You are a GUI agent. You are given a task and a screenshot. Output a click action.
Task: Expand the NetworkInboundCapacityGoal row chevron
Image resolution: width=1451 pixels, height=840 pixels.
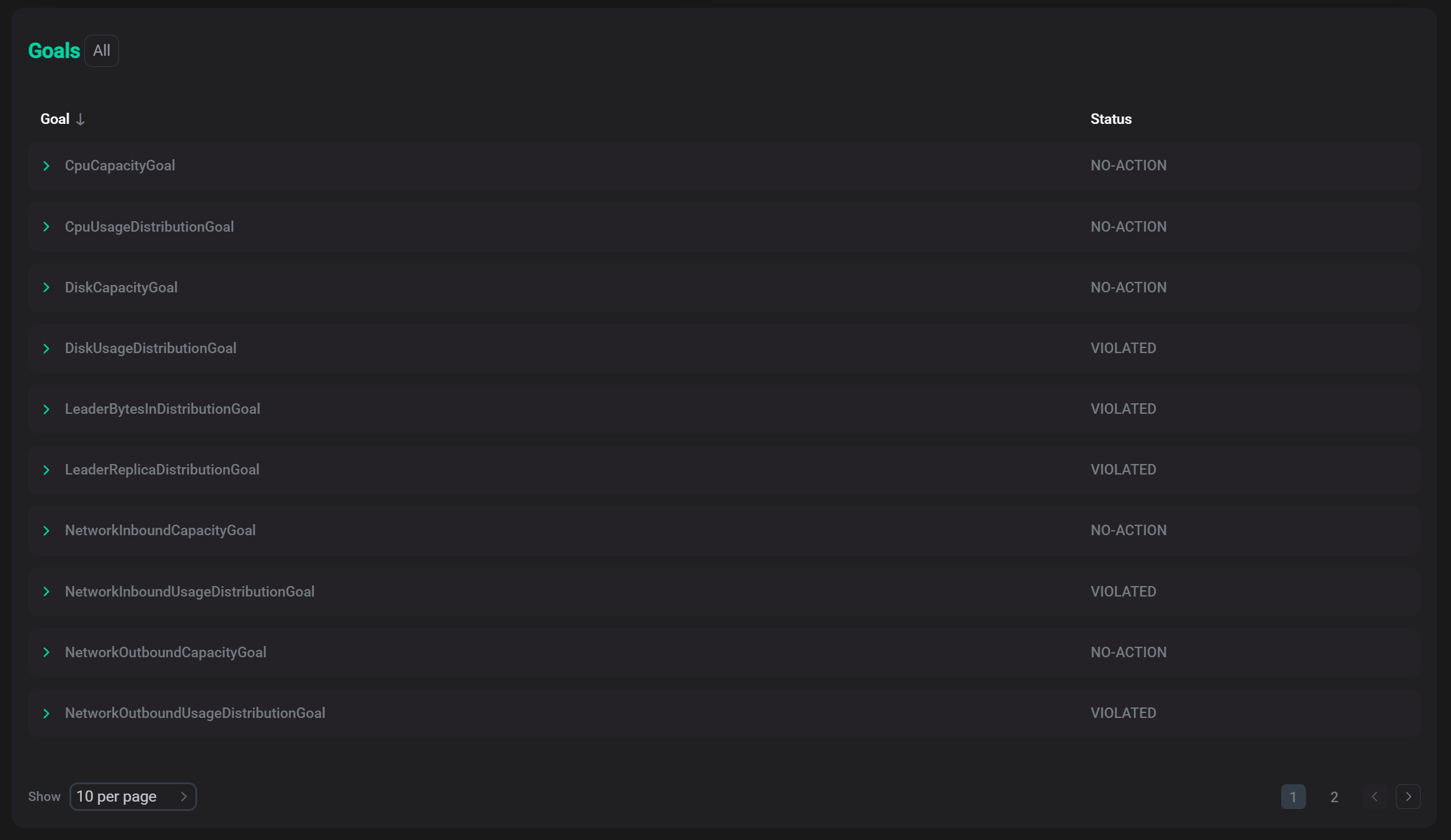click(46, 531)
